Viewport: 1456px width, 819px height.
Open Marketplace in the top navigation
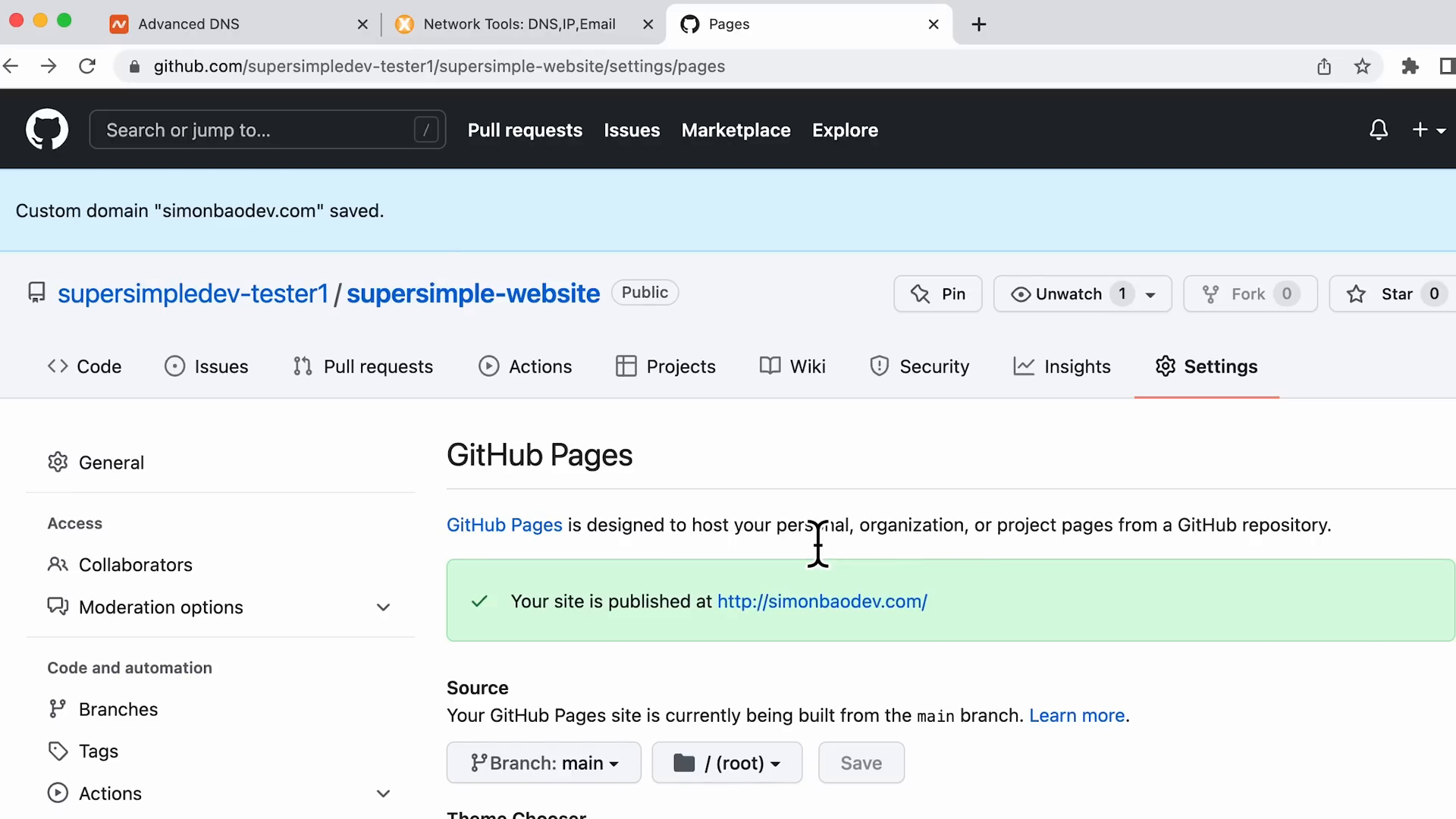click(736, 130)
